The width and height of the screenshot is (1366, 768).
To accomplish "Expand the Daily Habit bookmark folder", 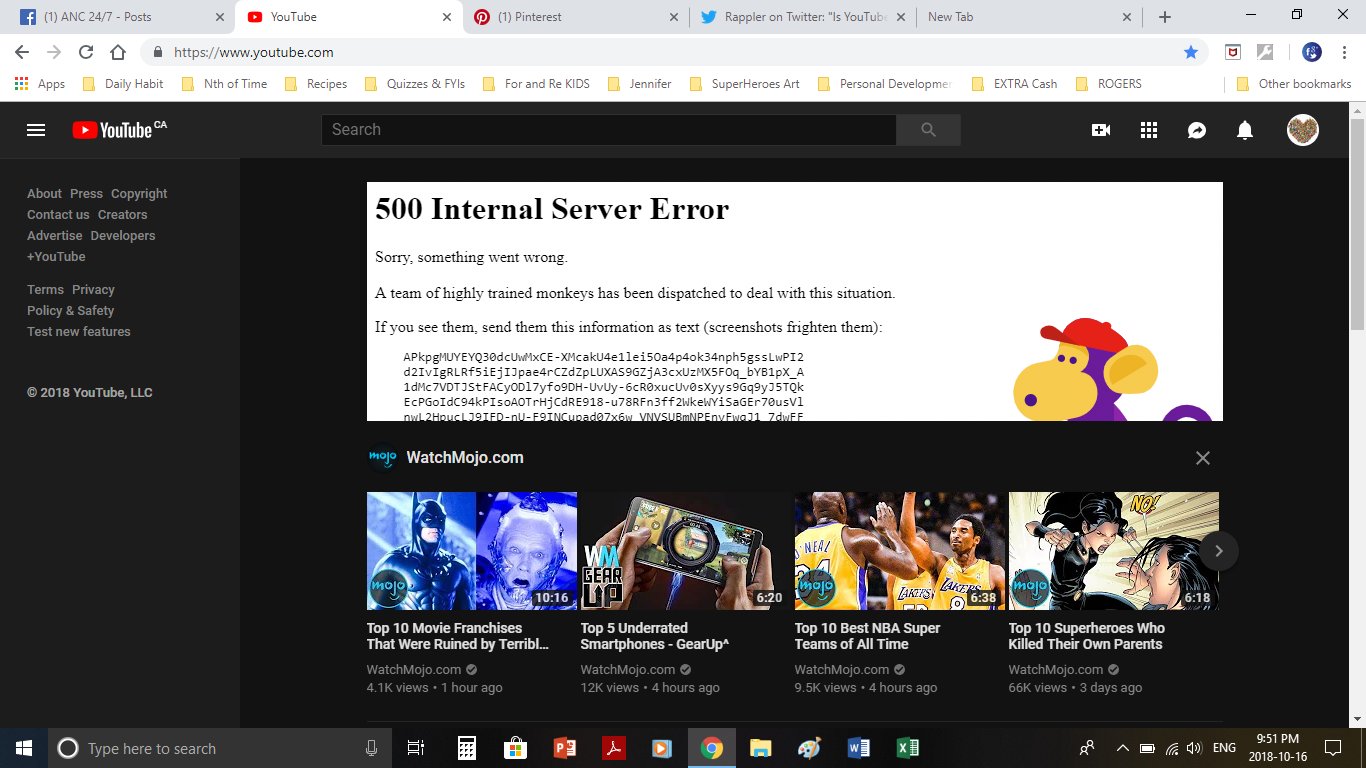I will (x=123, y=84).
